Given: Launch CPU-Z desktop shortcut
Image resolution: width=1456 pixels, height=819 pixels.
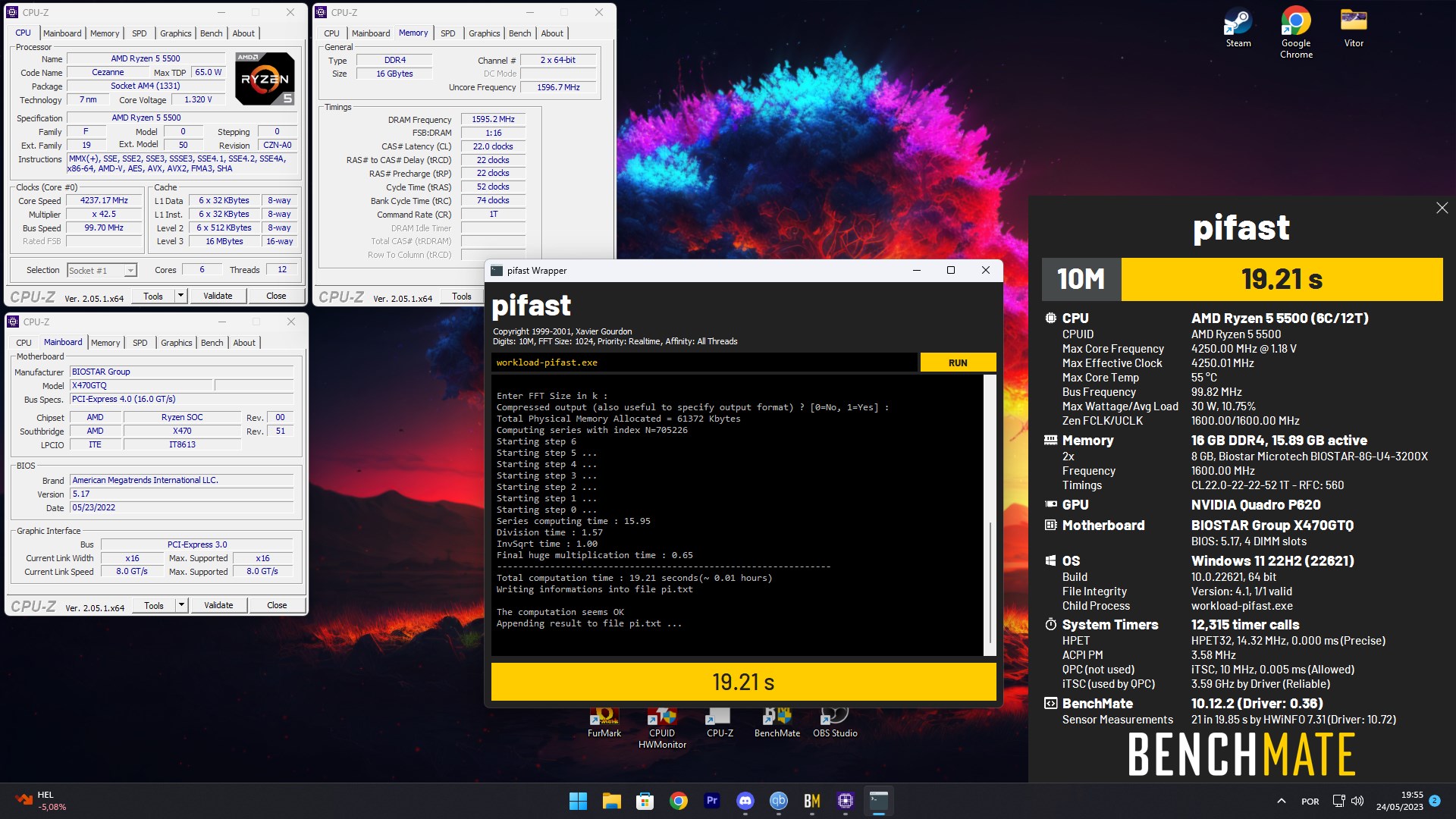Looking at the screenshot, I should click(x=720, y=722).
